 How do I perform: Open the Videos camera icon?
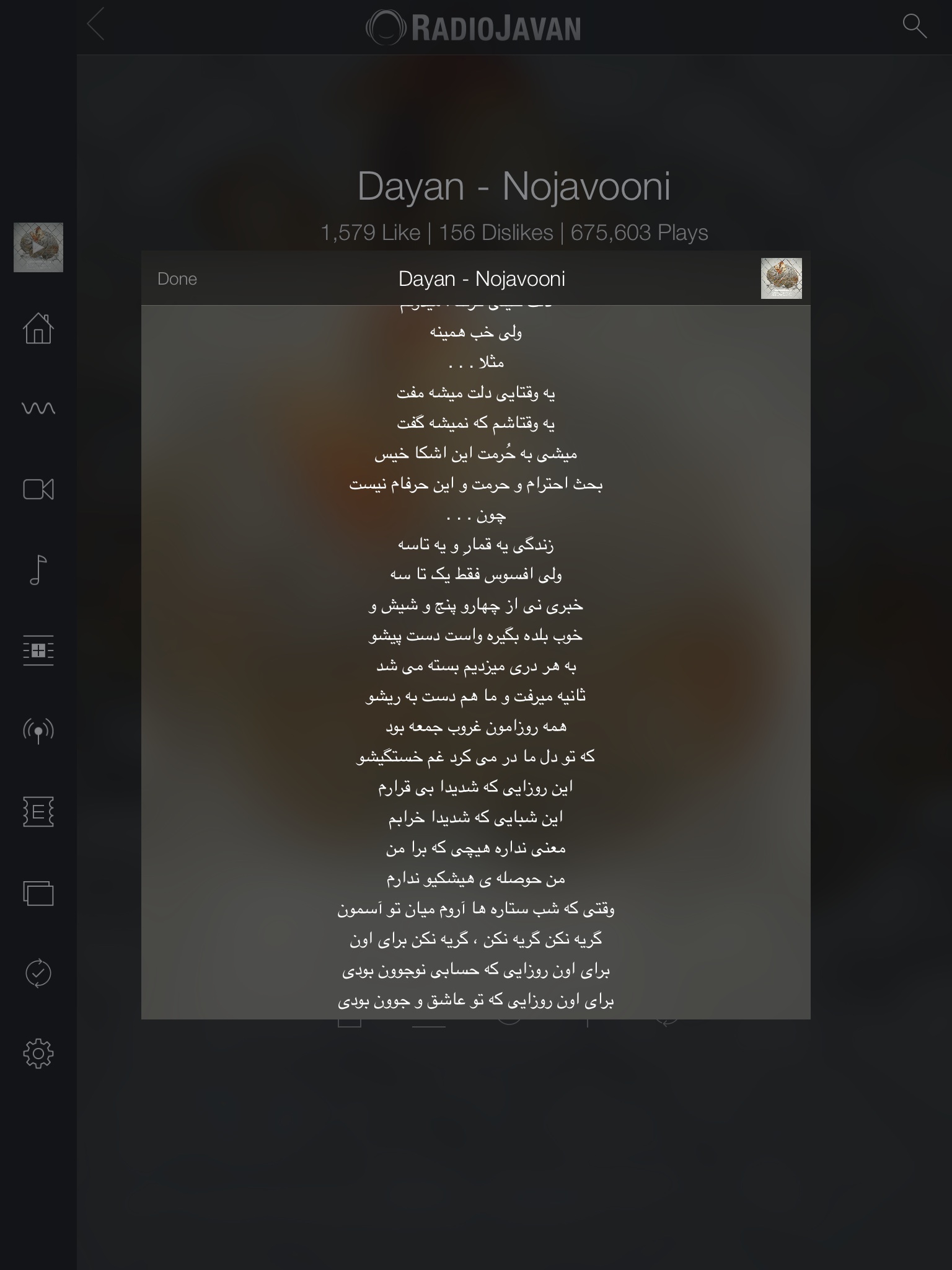(x=38, y=489)
